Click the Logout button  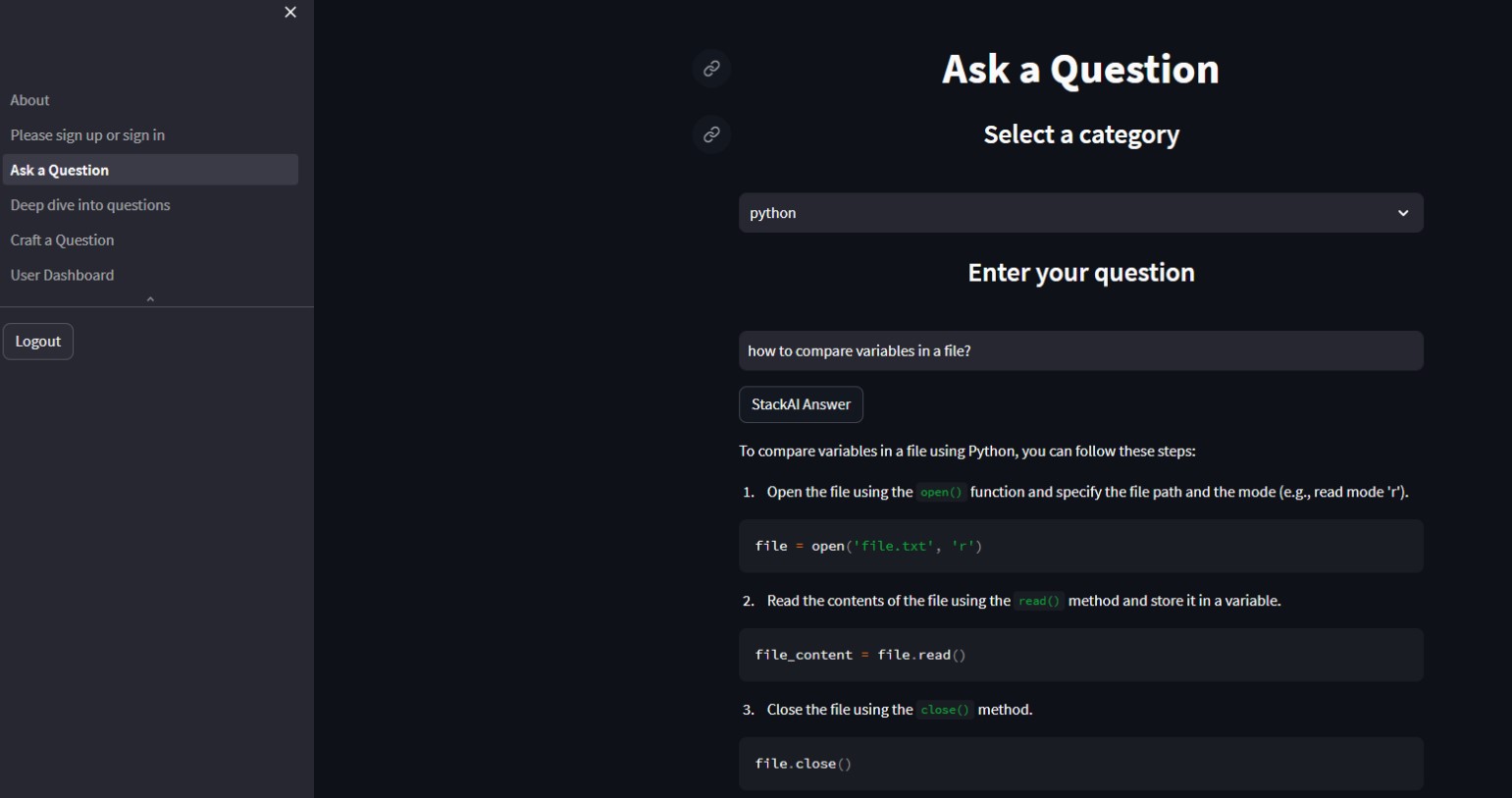pos(38,342)
